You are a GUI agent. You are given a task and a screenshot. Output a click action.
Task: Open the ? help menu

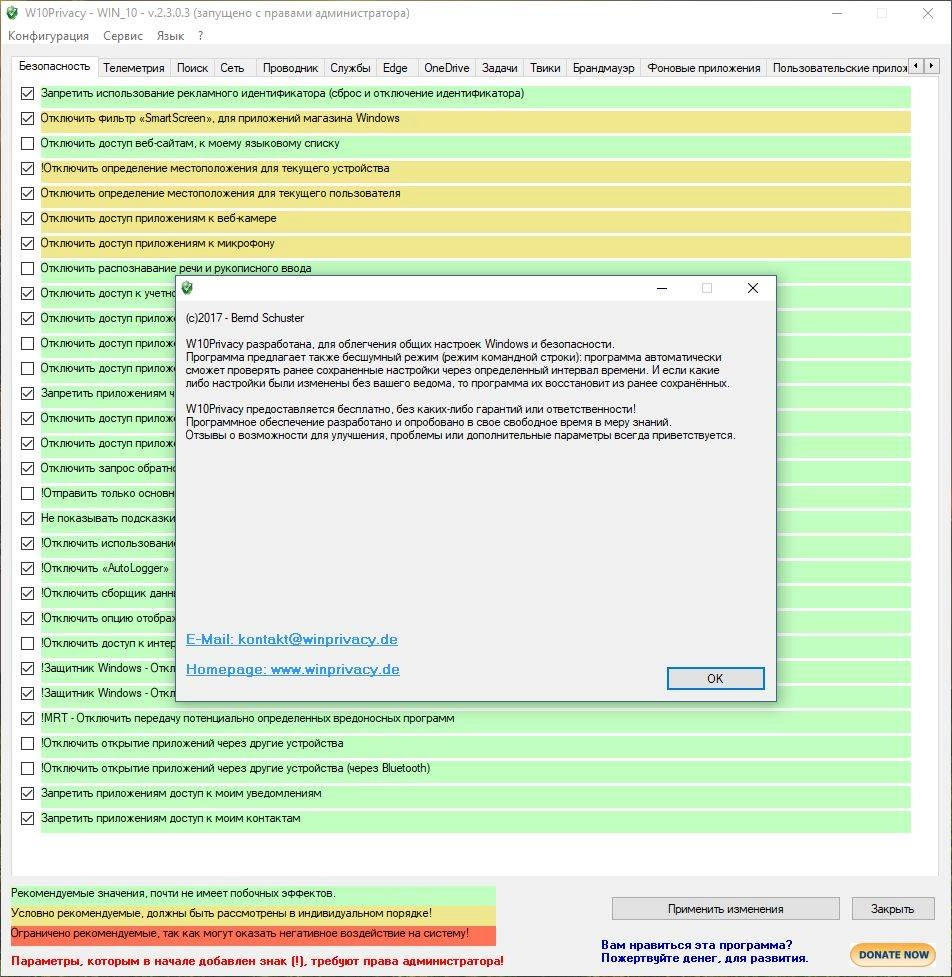(200, 36)
